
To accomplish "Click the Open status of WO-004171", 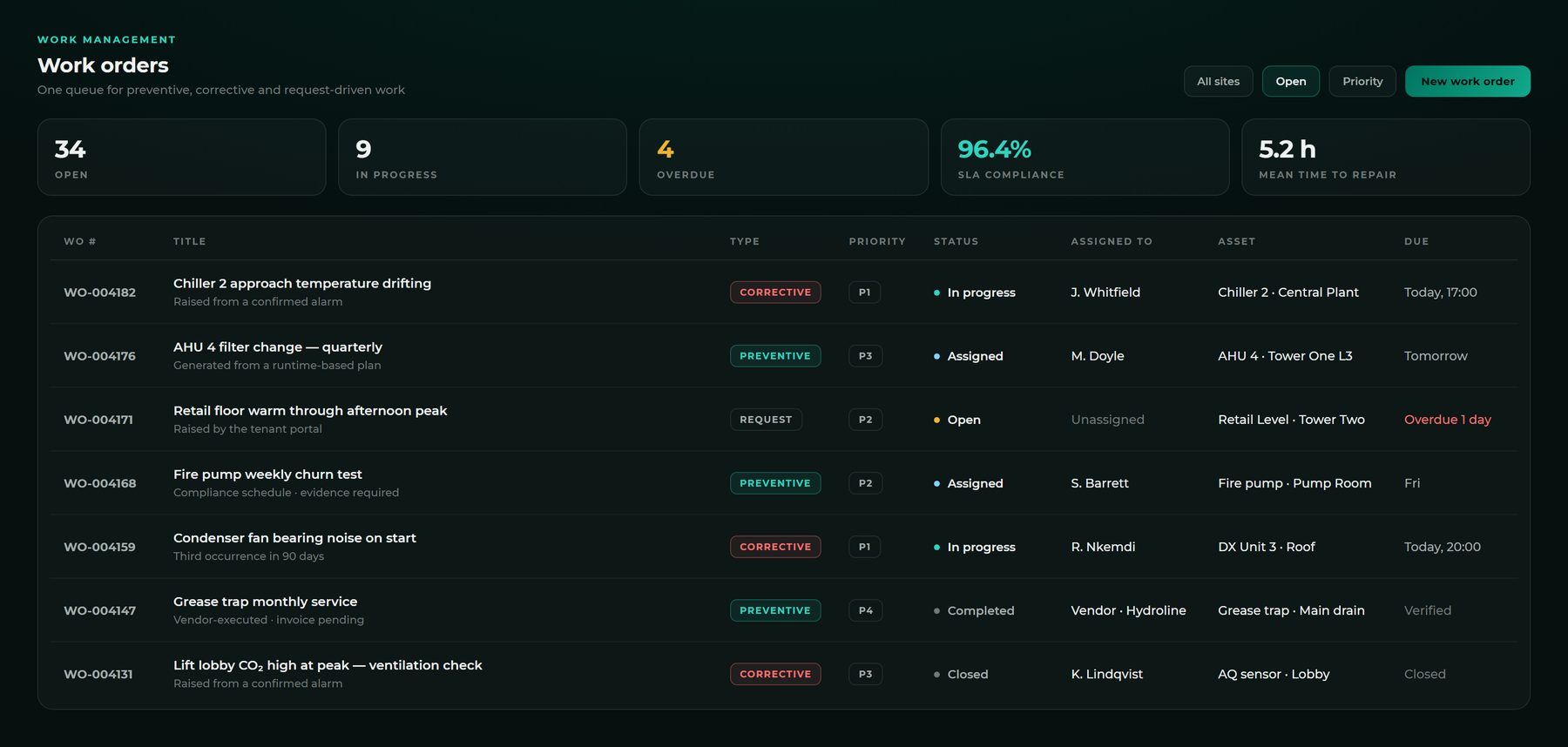I will tap(957, 420).
